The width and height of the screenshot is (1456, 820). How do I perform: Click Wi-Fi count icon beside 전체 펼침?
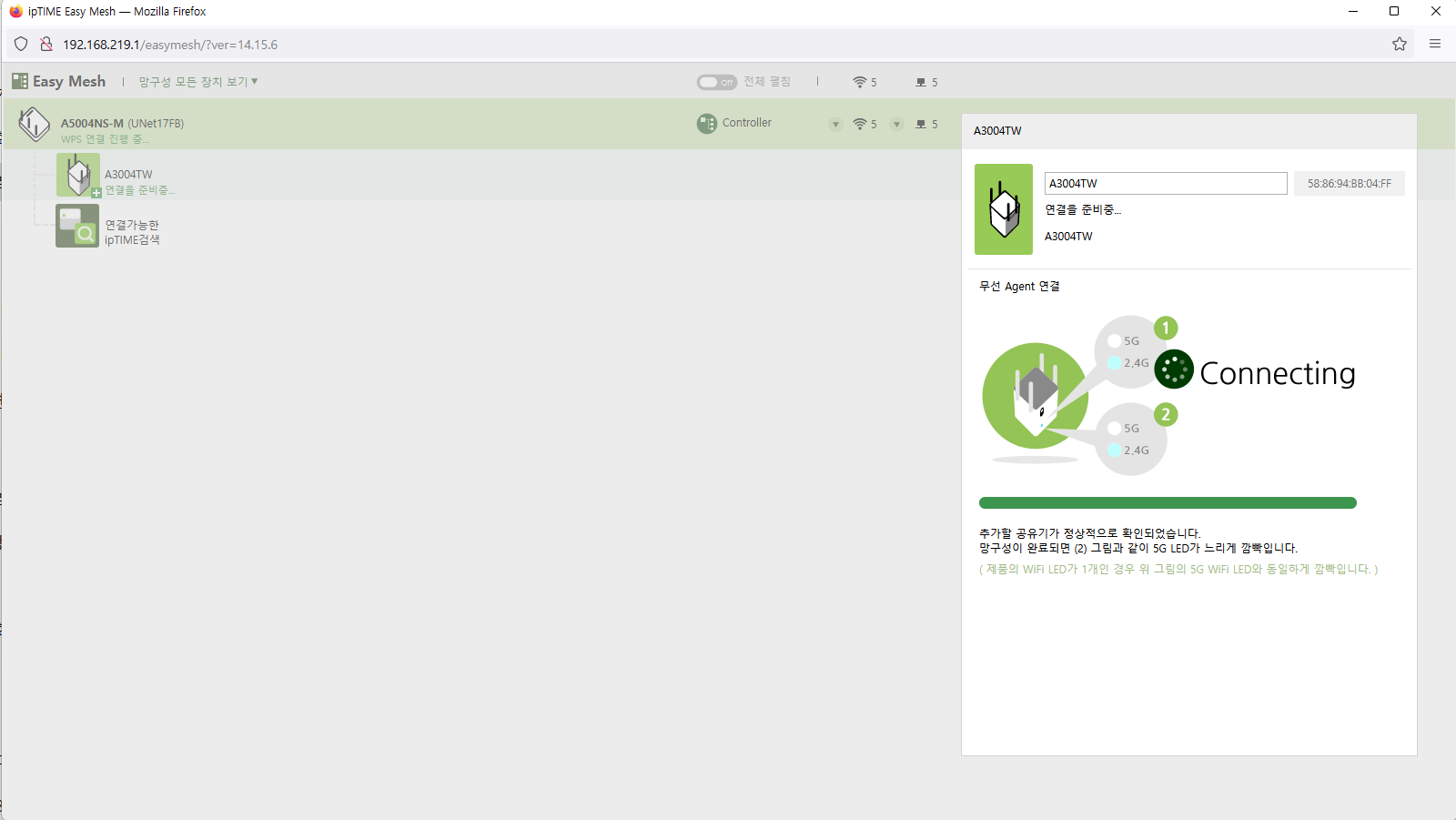(x=859, y=82)
